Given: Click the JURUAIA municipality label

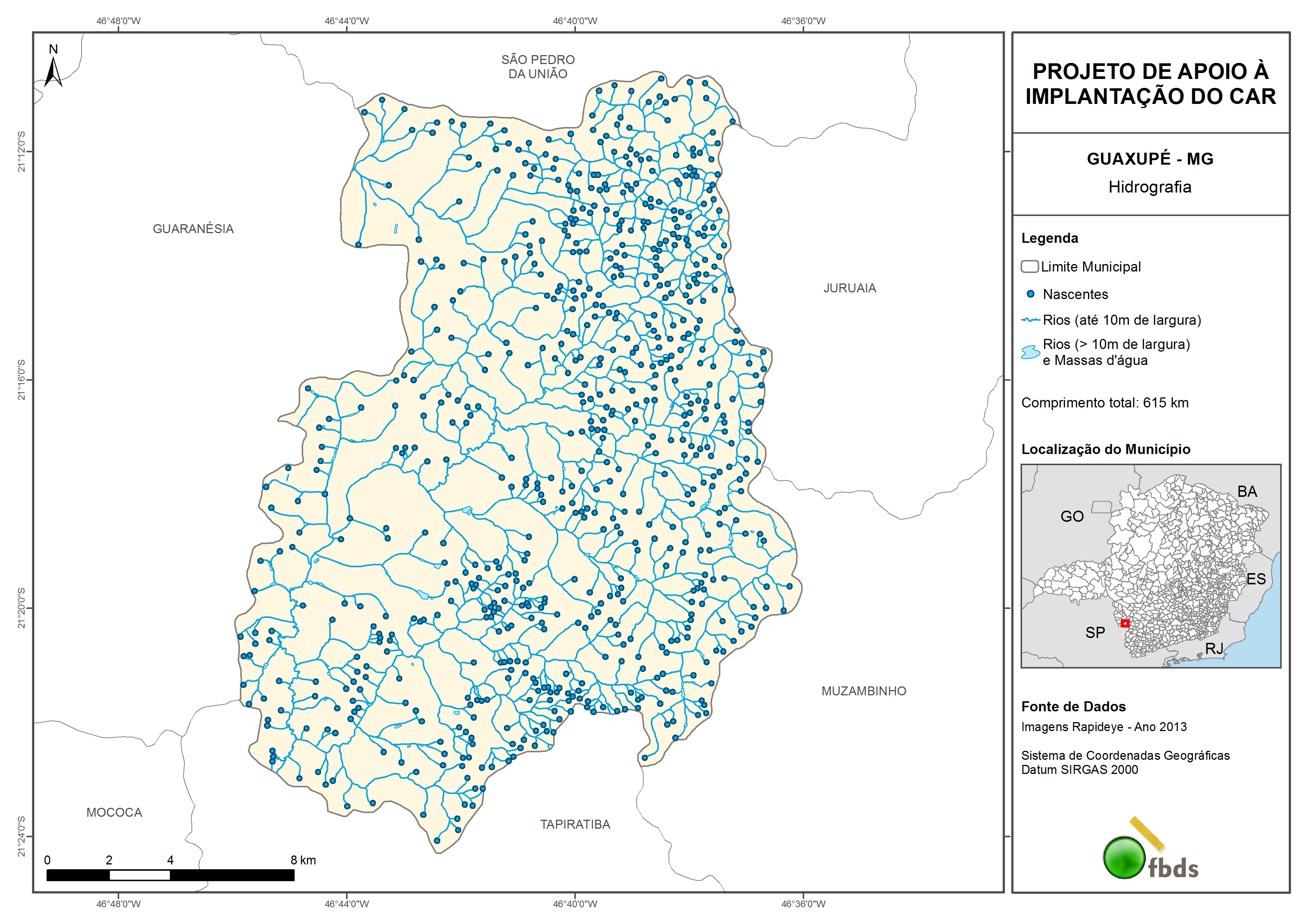Looking at the screenshot, I should pyautogui.click(x=849, y=288).
